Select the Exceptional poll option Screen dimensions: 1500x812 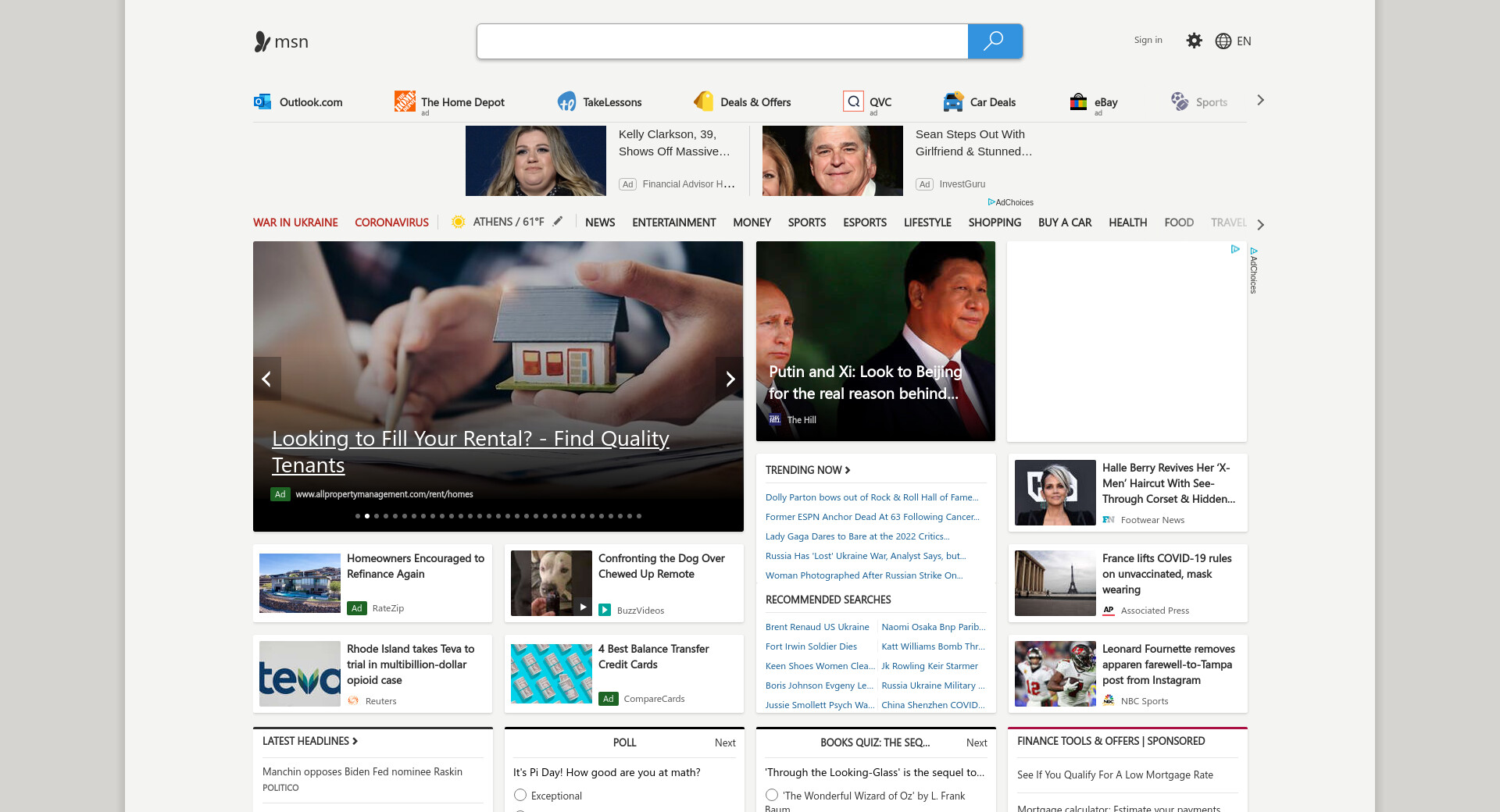pos(520,795)
